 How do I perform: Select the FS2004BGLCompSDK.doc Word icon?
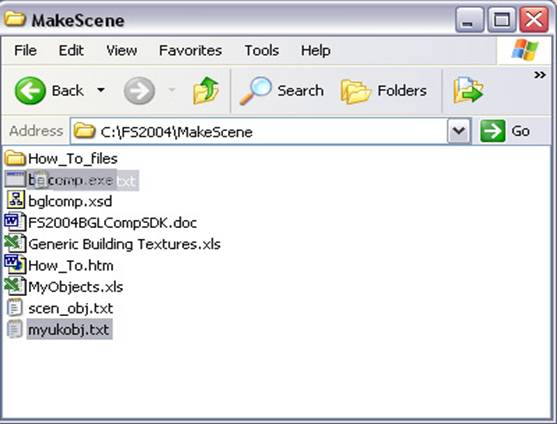pos(15,222)
